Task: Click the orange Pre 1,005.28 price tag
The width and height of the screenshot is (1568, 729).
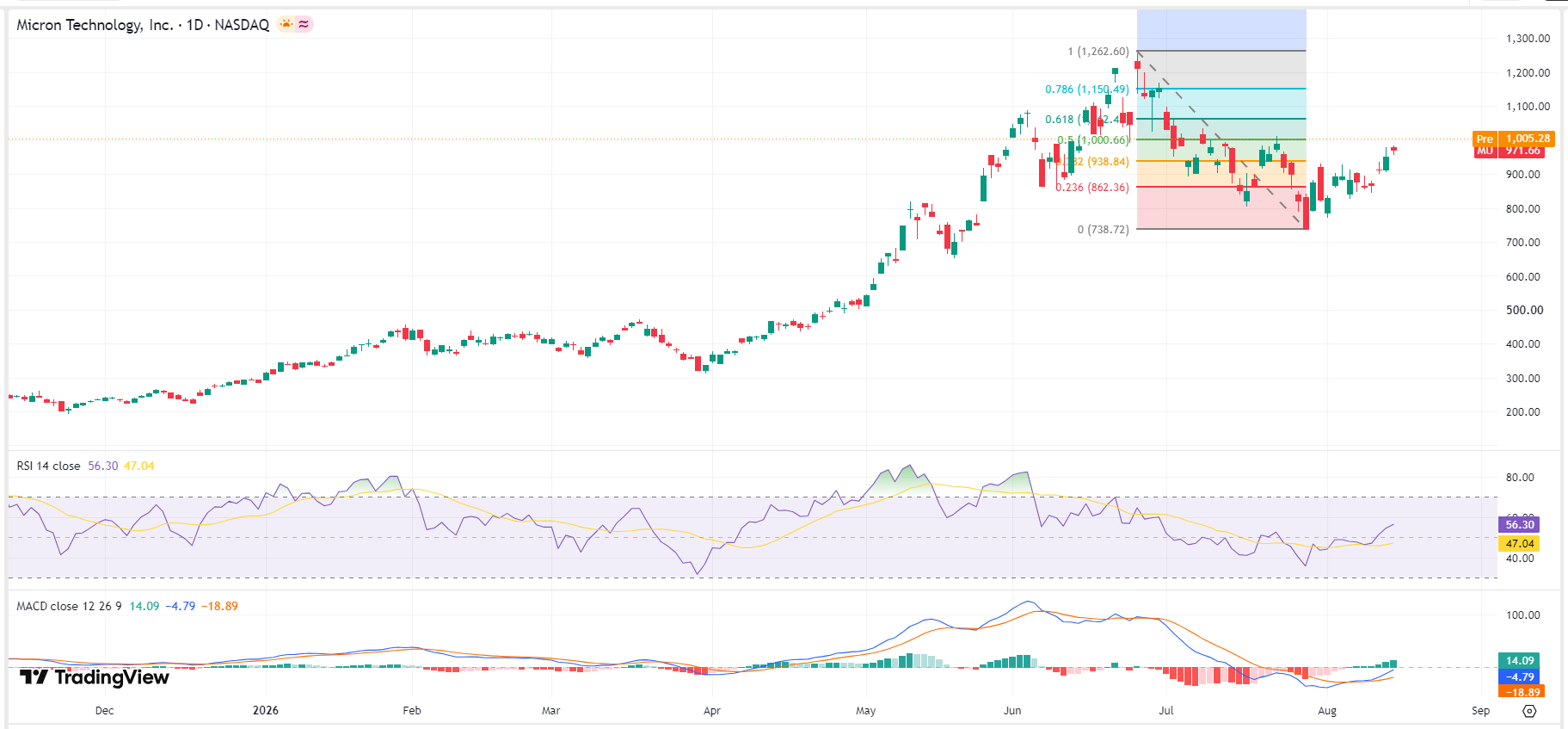Action: (x=1513, y=139)
